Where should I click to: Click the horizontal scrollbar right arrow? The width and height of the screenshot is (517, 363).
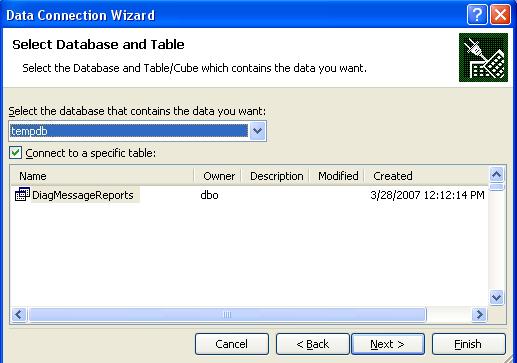coord(479,314)
